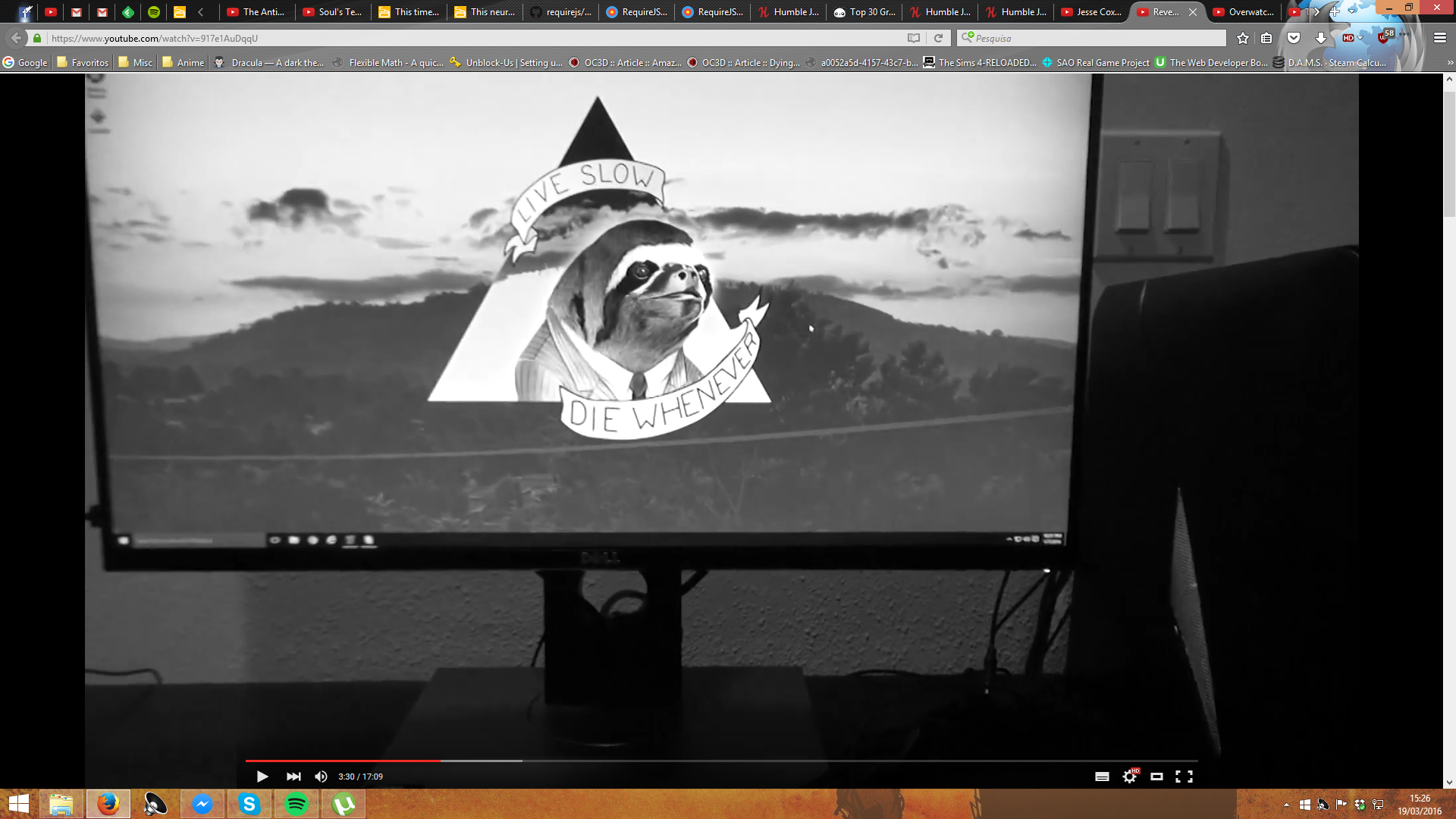Screen dimensions: 1456x819
Task: Open Unblock-Us Setting bookmark
Action: point(507,63)
